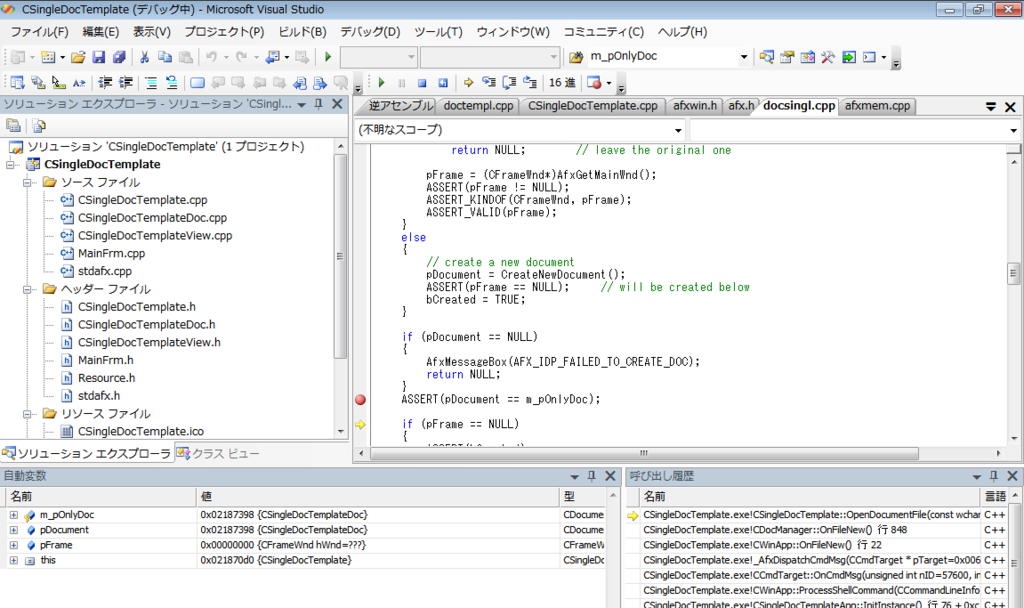Click the Increase Indent icon
This screenshot has width=1024, height=608.
click(x=125, y=83)
